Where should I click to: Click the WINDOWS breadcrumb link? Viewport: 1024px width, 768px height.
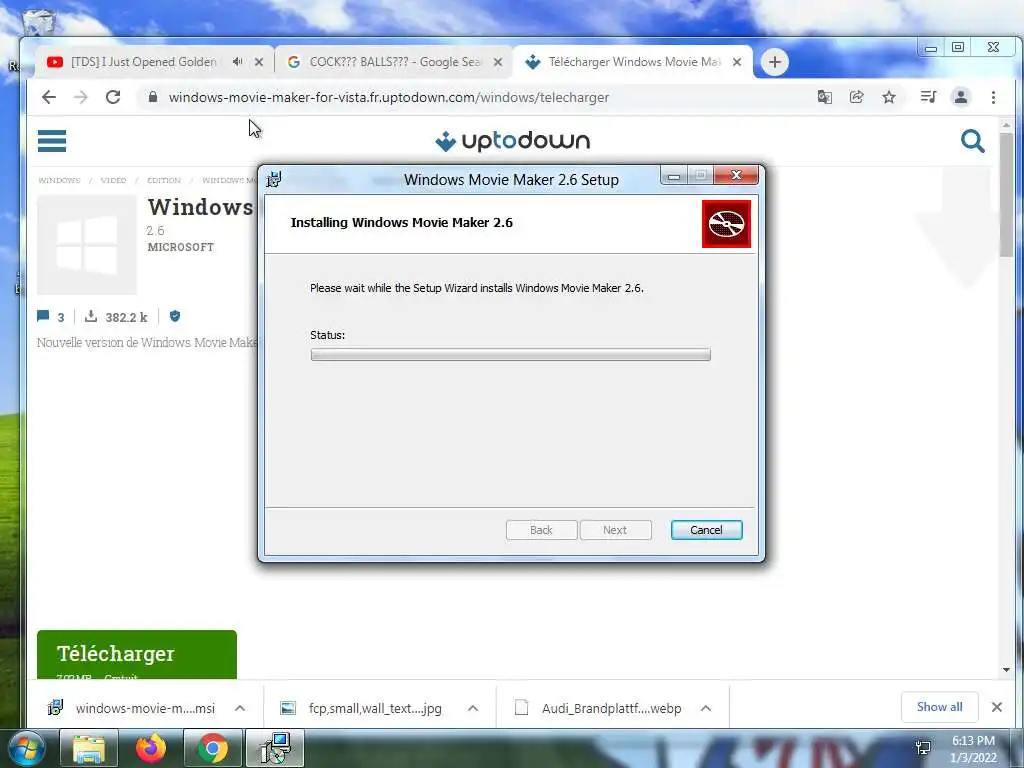(x=59, y=180)
